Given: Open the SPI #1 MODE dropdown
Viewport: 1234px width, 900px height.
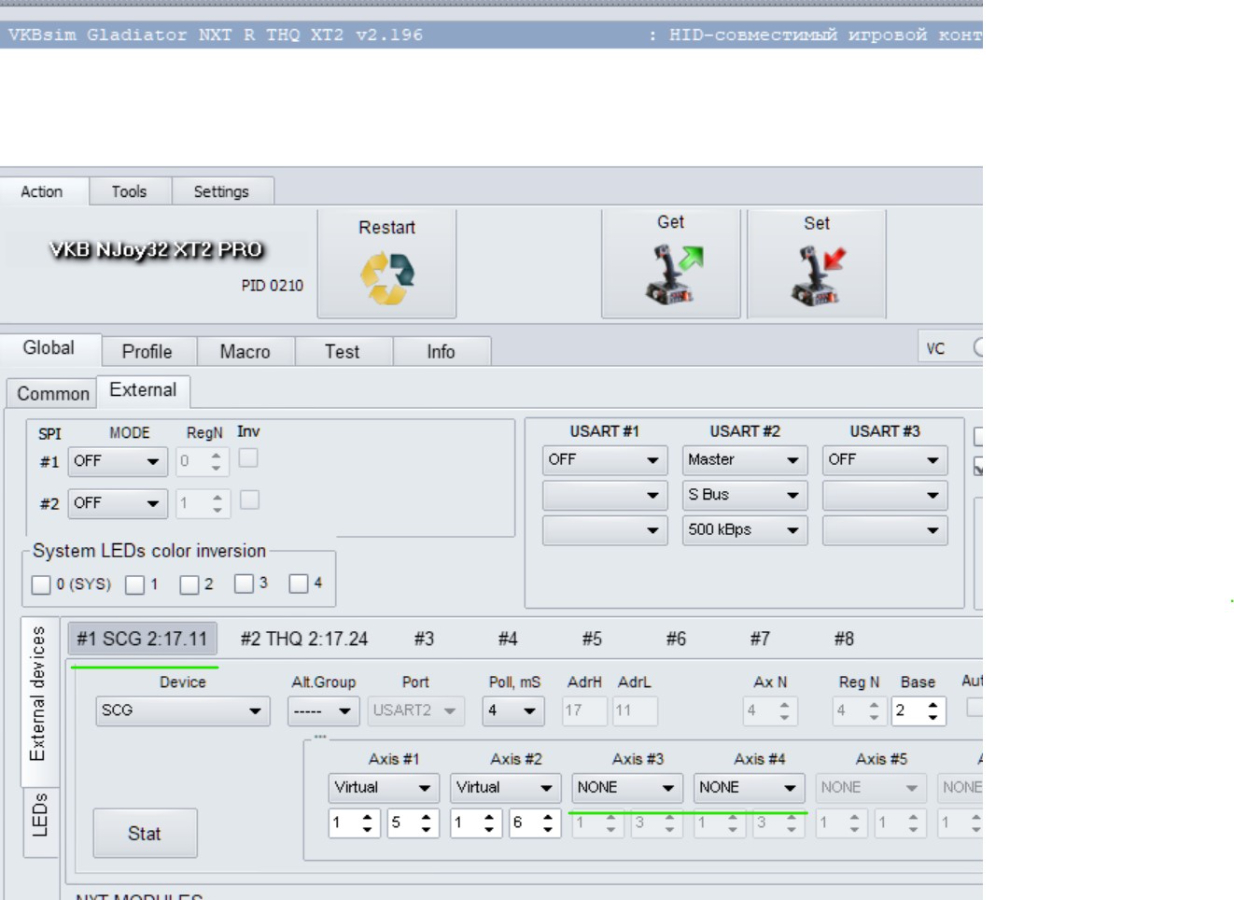Looking at the screenshot, I should [118, 462].
